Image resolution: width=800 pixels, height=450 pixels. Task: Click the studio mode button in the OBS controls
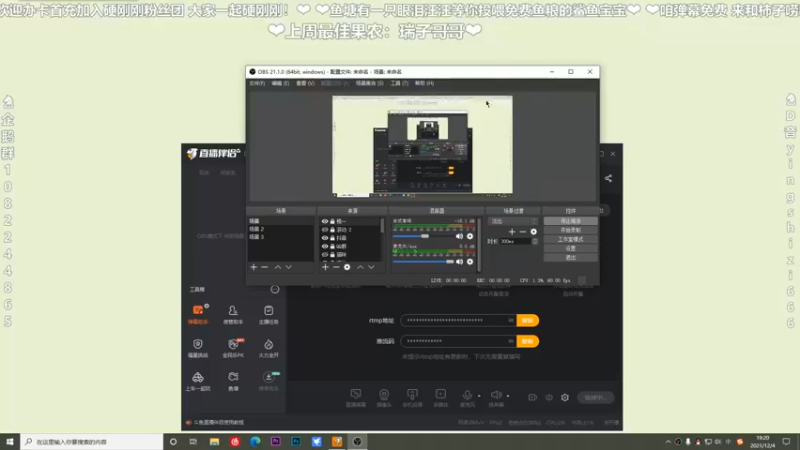pos(570,239)
